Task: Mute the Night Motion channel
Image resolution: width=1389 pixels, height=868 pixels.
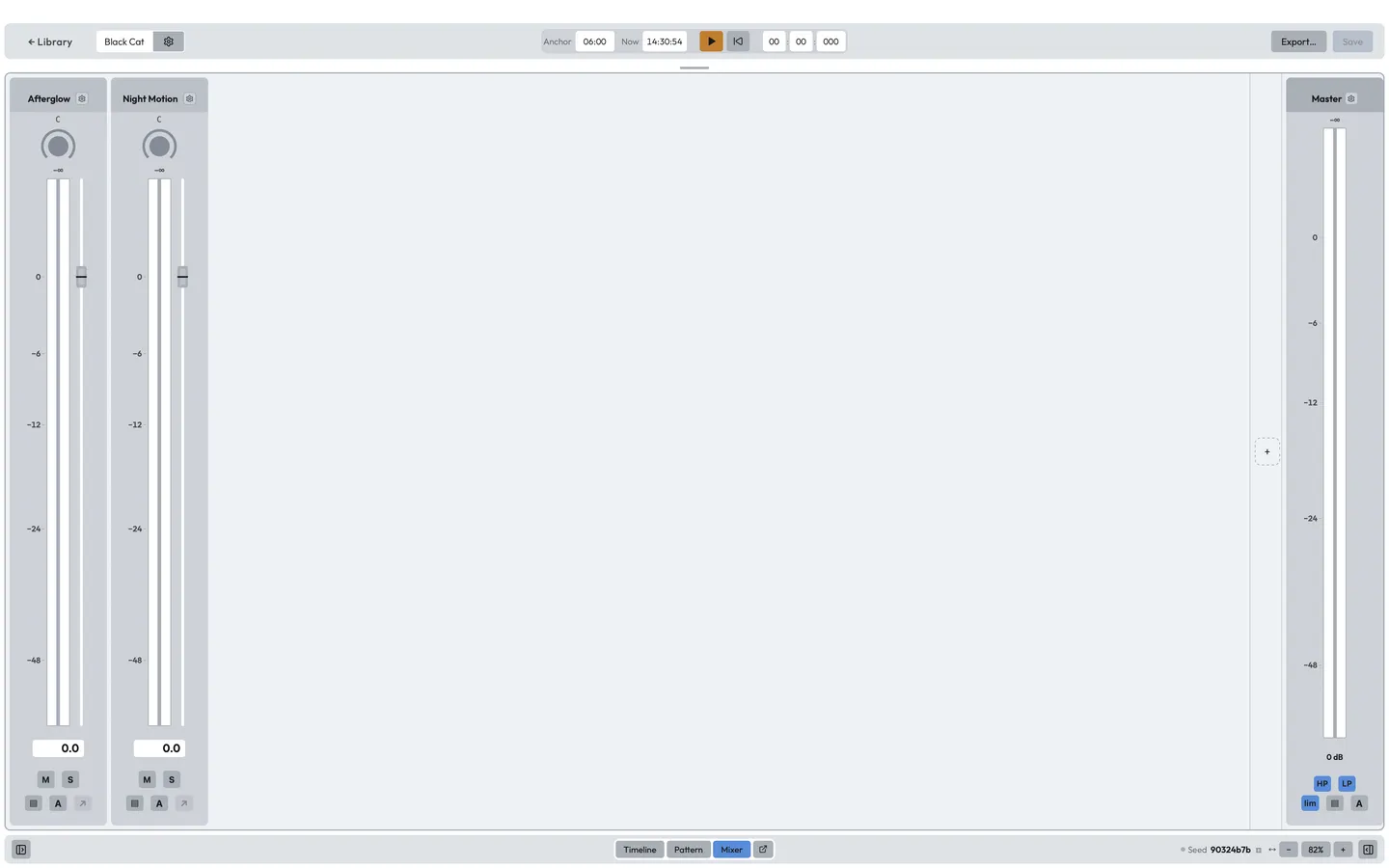Action: click(147, 779)
